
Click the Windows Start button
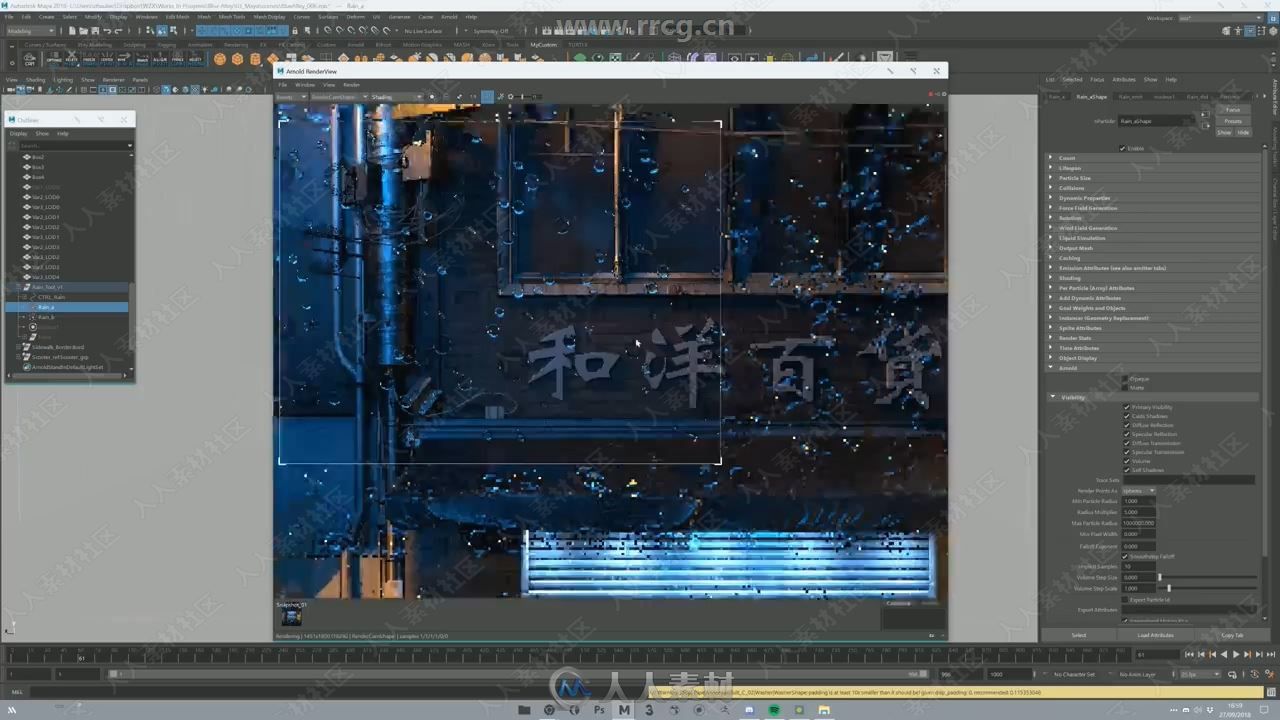coord(12,710)
